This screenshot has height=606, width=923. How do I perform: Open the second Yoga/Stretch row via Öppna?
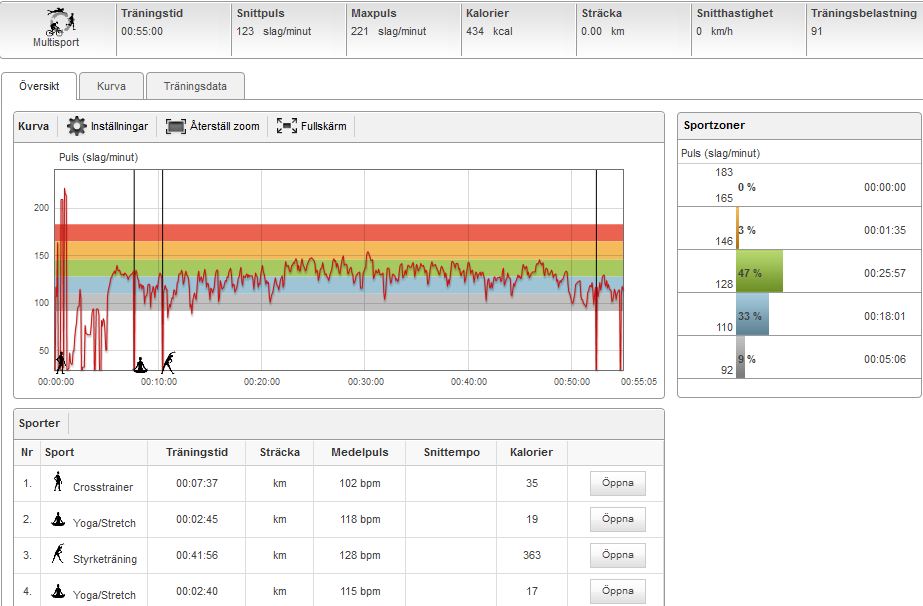click(617, 590)
